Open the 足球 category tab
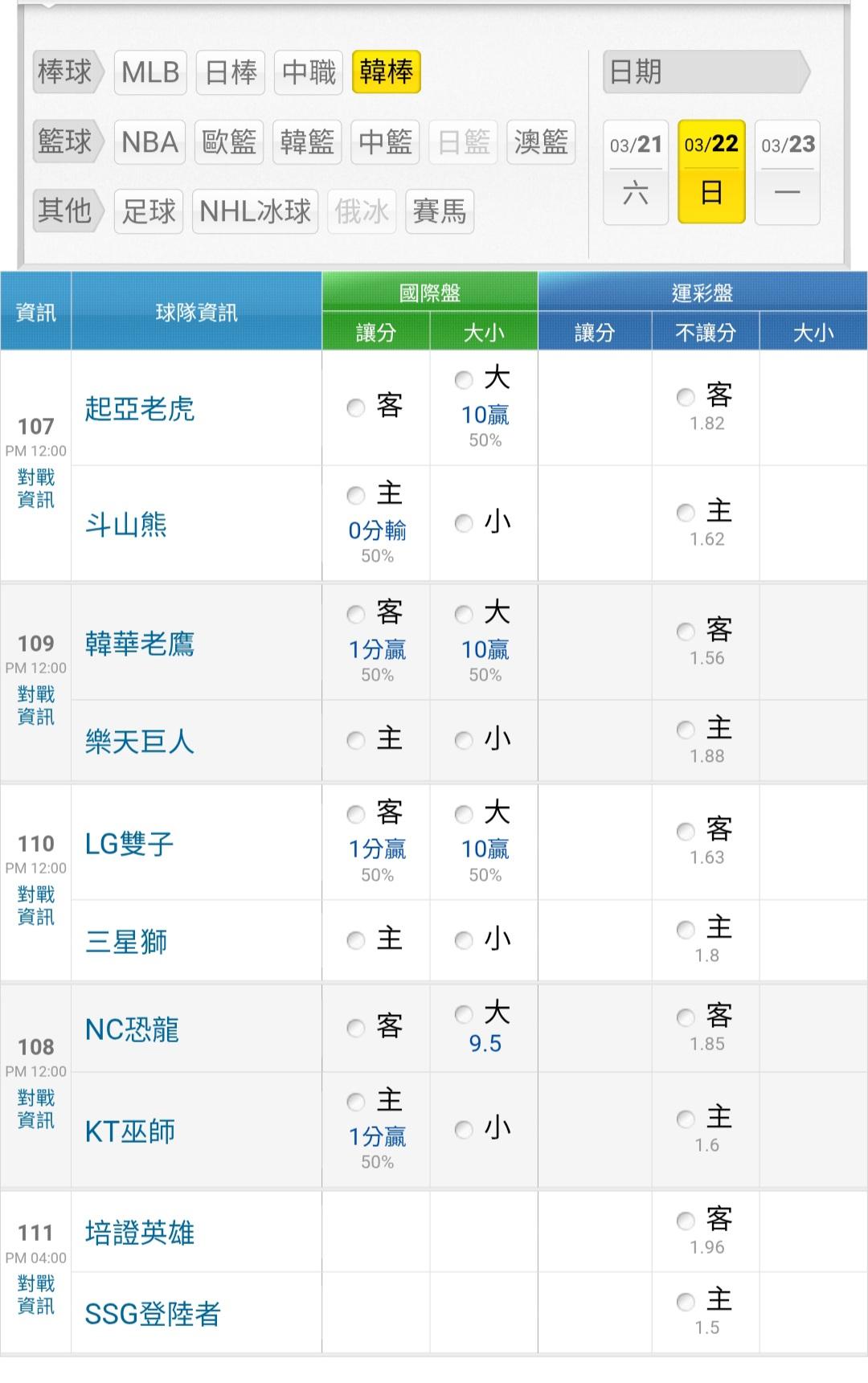Image resolution: width=868 pixels, height=1383 pixels. 149,211
